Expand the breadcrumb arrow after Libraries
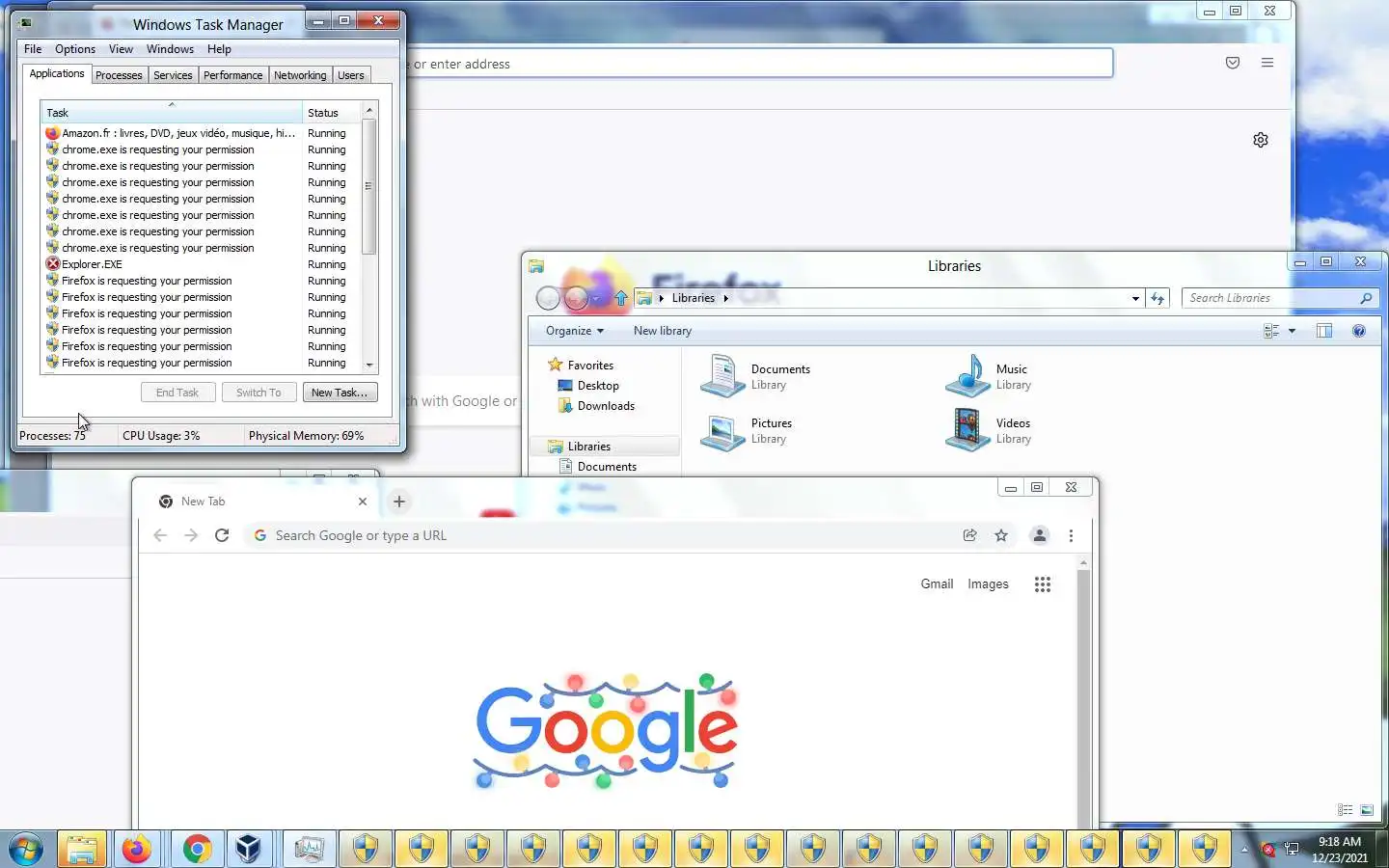Viewport: 1389px width, 868px height. [725, 298]
